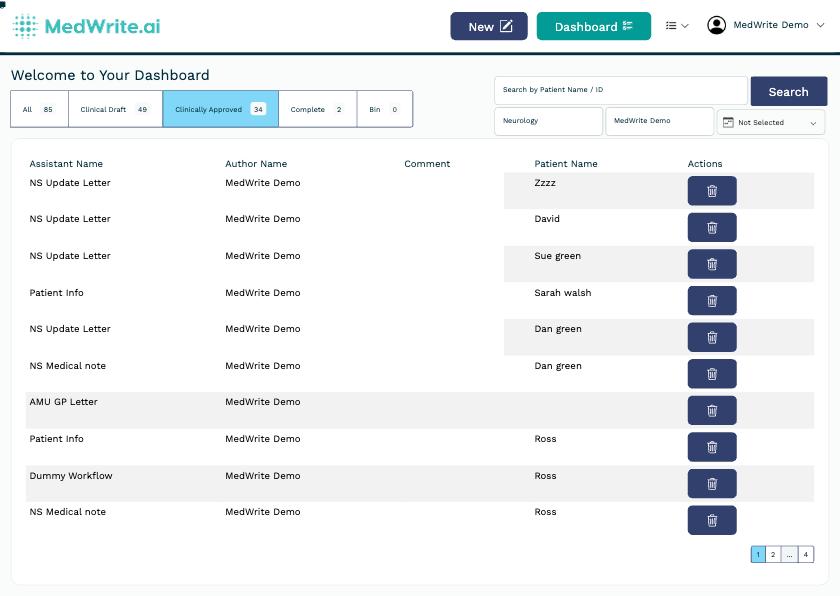Image resolution: width=840 pixels, height=596 pixels.
Task: Delete the Sue green record
Action: pos(712,264)
